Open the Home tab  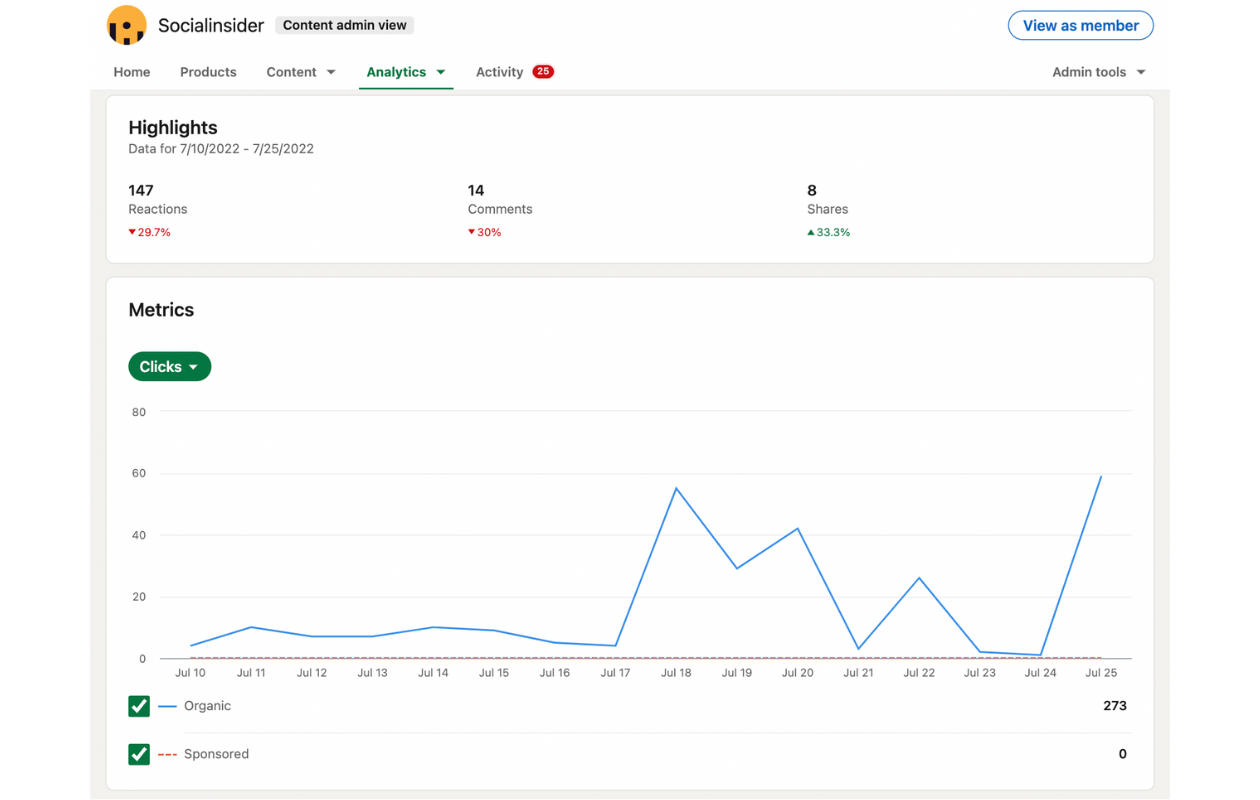click(x=132, y=72)
